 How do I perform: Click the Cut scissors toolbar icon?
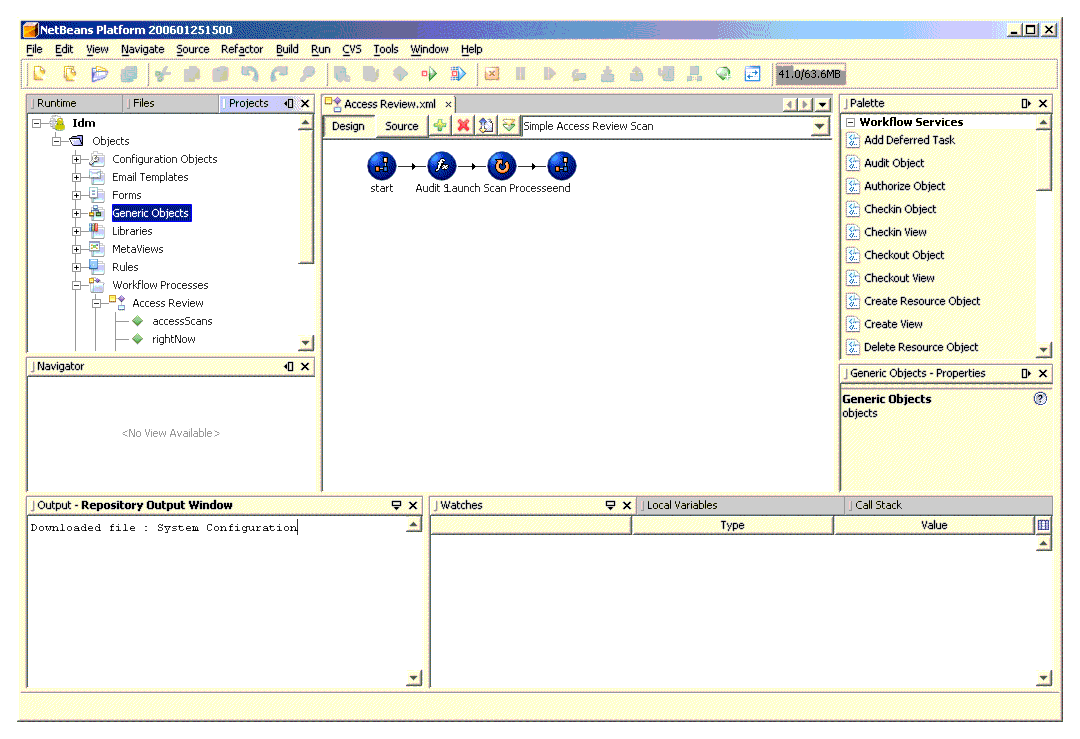pos(163,74)
